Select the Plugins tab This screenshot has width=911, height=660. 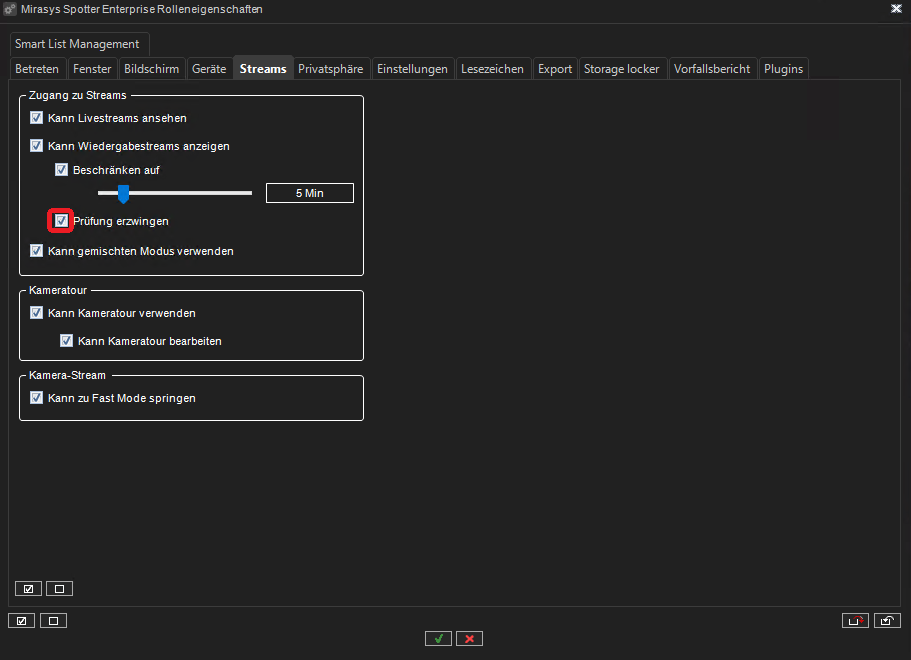pyautogui.click(x=783, y=68)
